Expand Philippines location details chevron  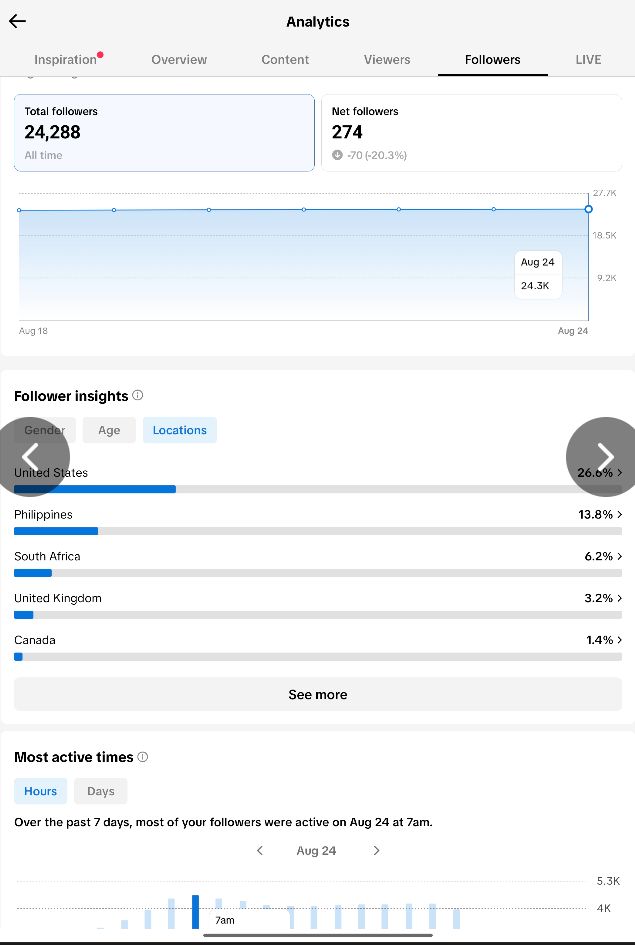click(x=620, y=515)
